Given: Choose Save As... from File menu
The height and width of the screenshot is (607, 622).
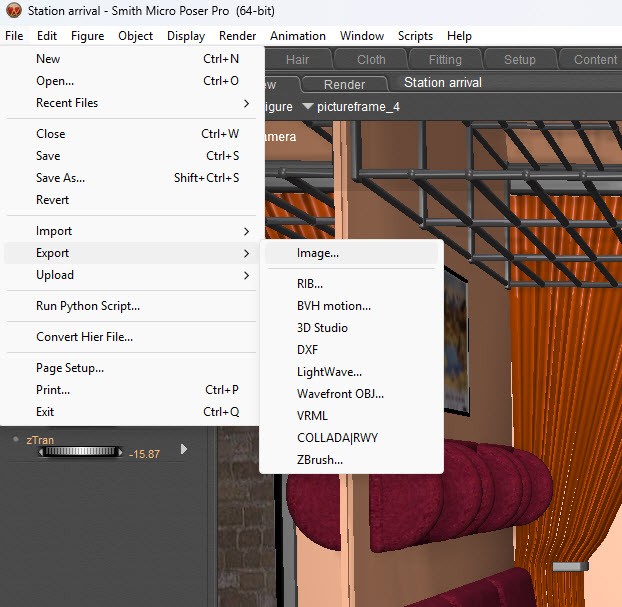Looking at the screenshot, I should pyautogui.click(x=130, y=178).
